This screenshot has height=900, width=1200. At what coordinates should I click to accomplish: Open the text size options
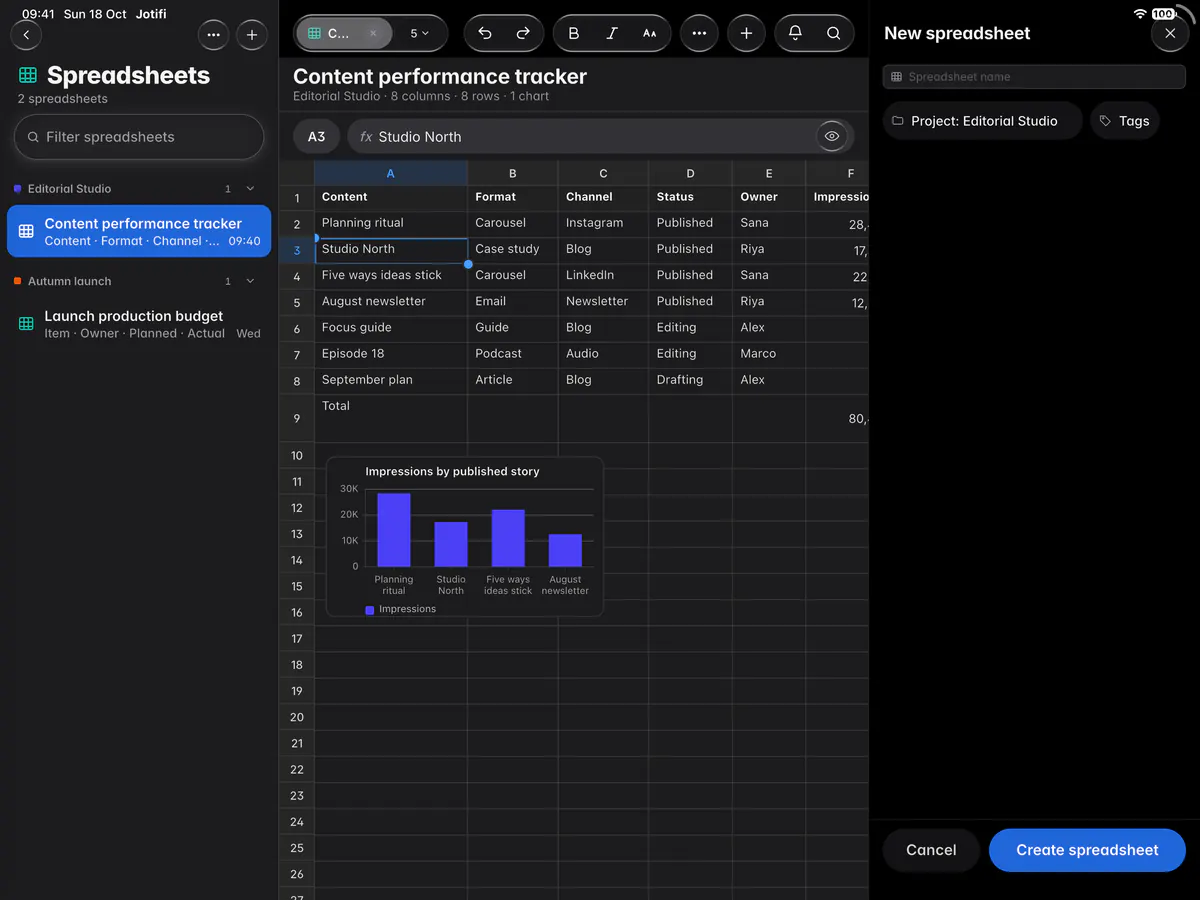click(x=650, y=33)
